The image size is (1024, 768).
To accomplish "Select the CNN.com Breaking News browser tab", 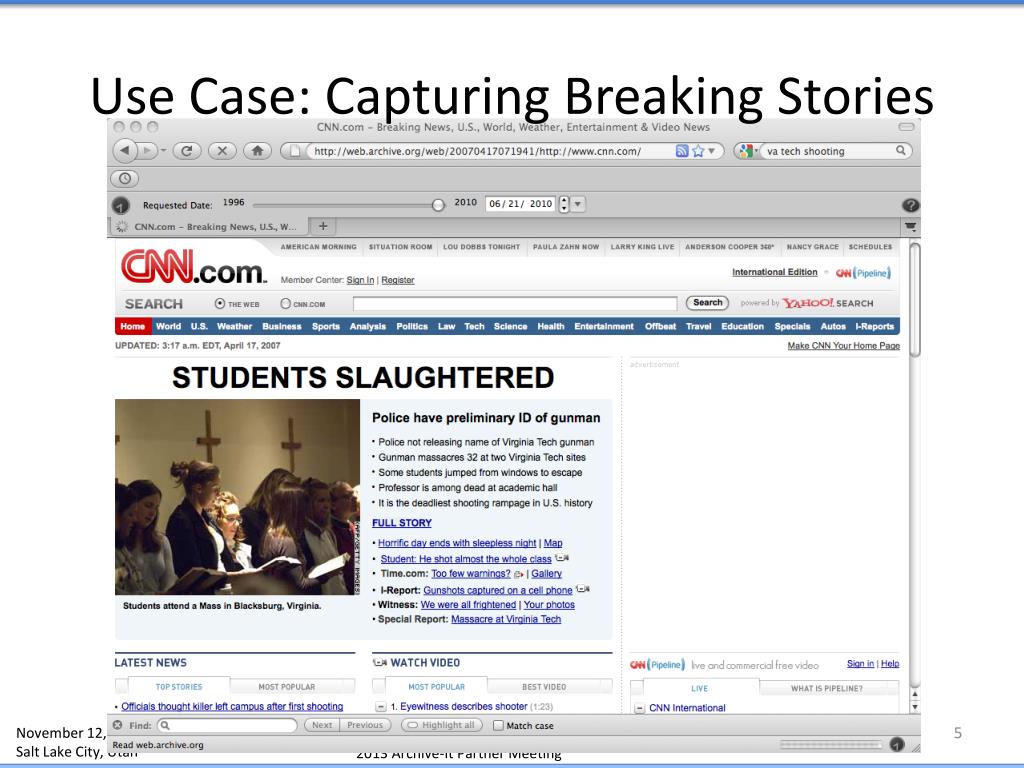I will click(209, 227).
